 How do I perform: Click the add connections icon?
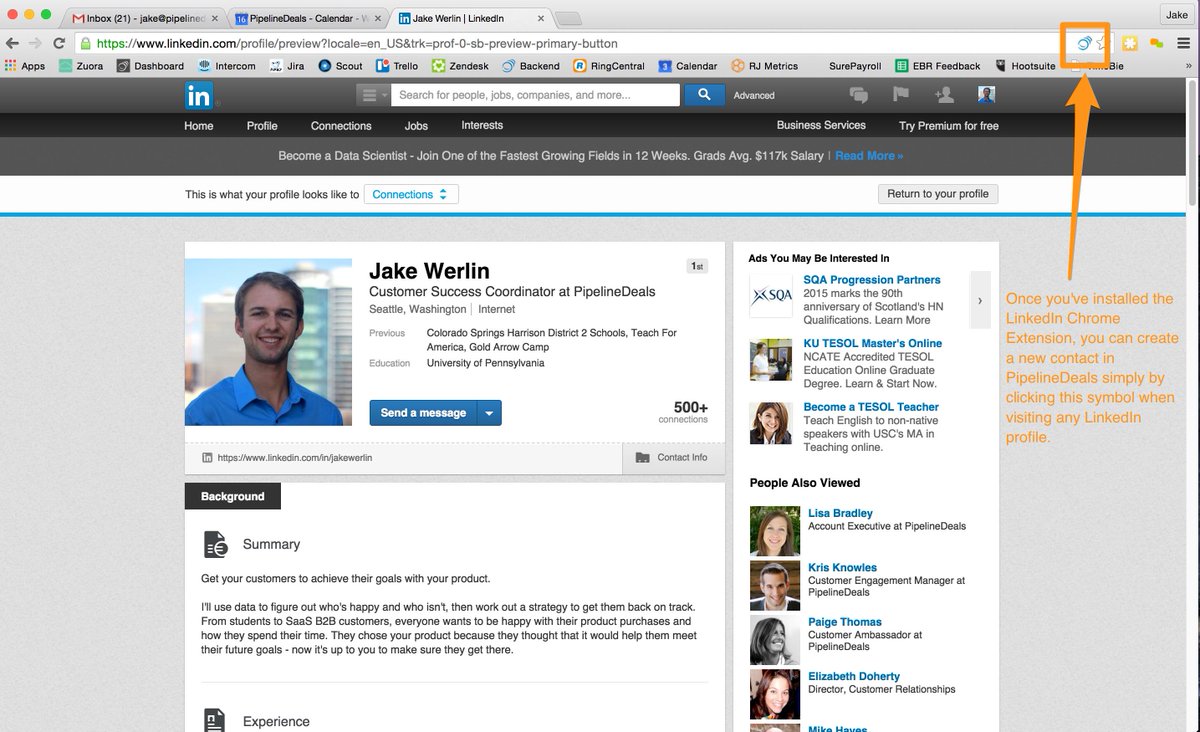click(x=943, y=95)
